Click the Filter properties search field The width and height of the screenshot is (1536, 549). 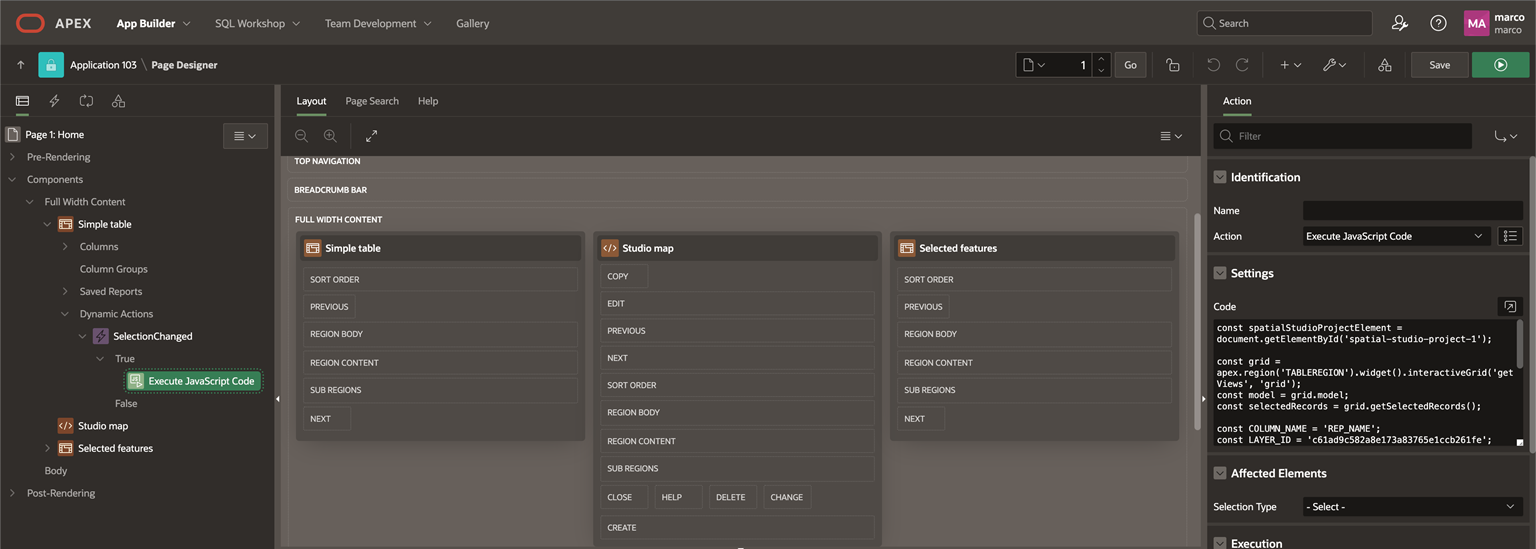coord(1342,136)
